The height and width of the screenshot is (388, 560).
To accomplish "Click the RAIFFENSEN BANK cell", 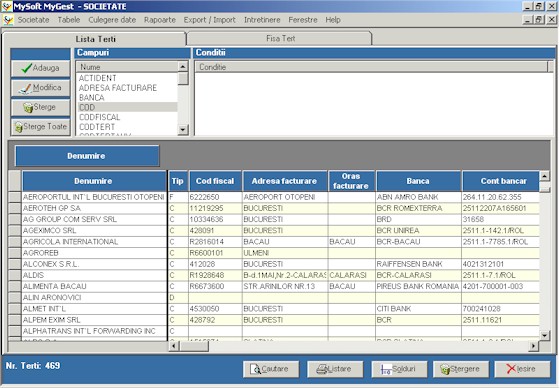I will pyautogui.click(x=418, y=264).
